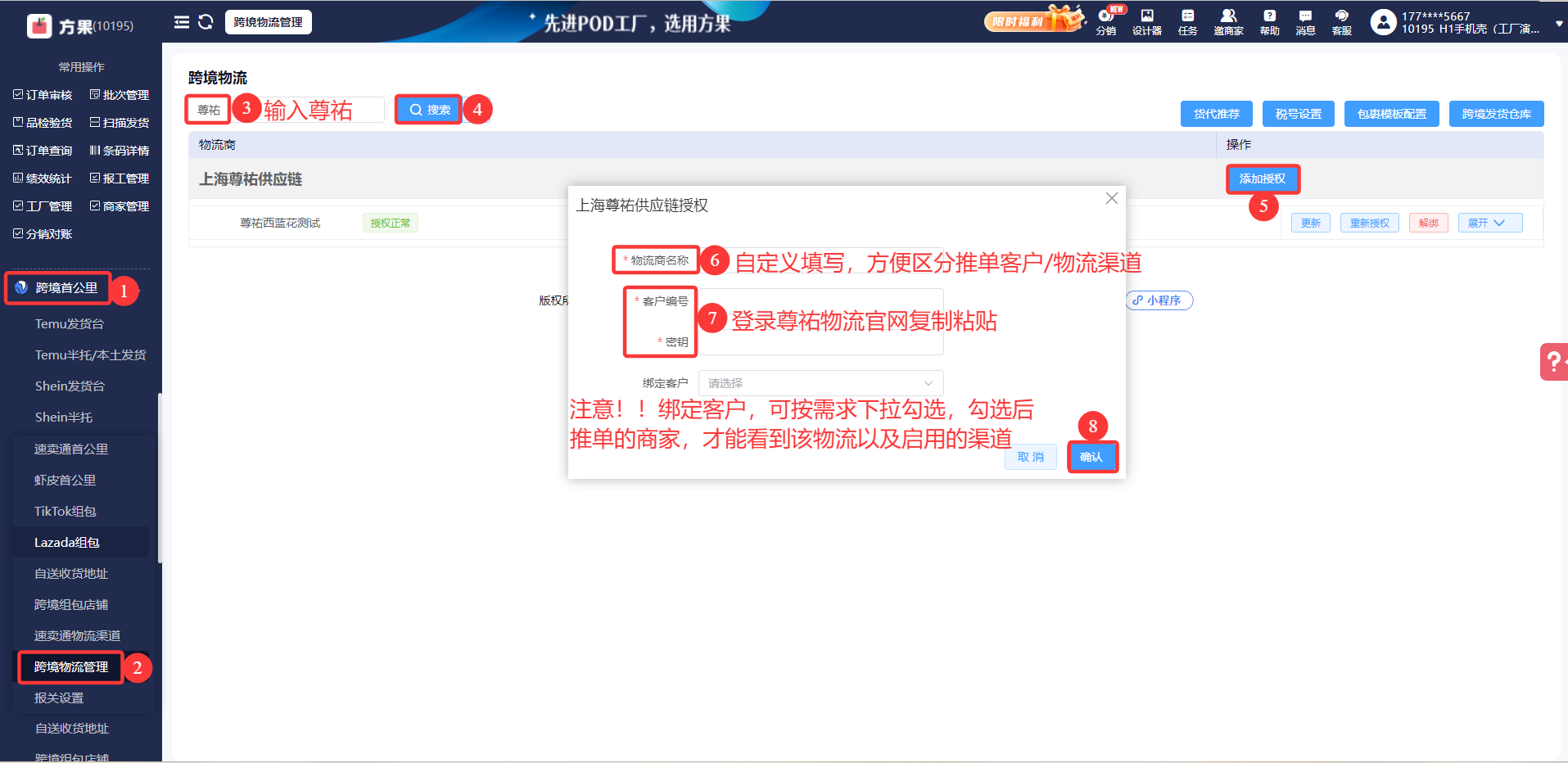Open 分销对账 shortcut
The image size is (1568, 763).
click(x=43, y=234)
